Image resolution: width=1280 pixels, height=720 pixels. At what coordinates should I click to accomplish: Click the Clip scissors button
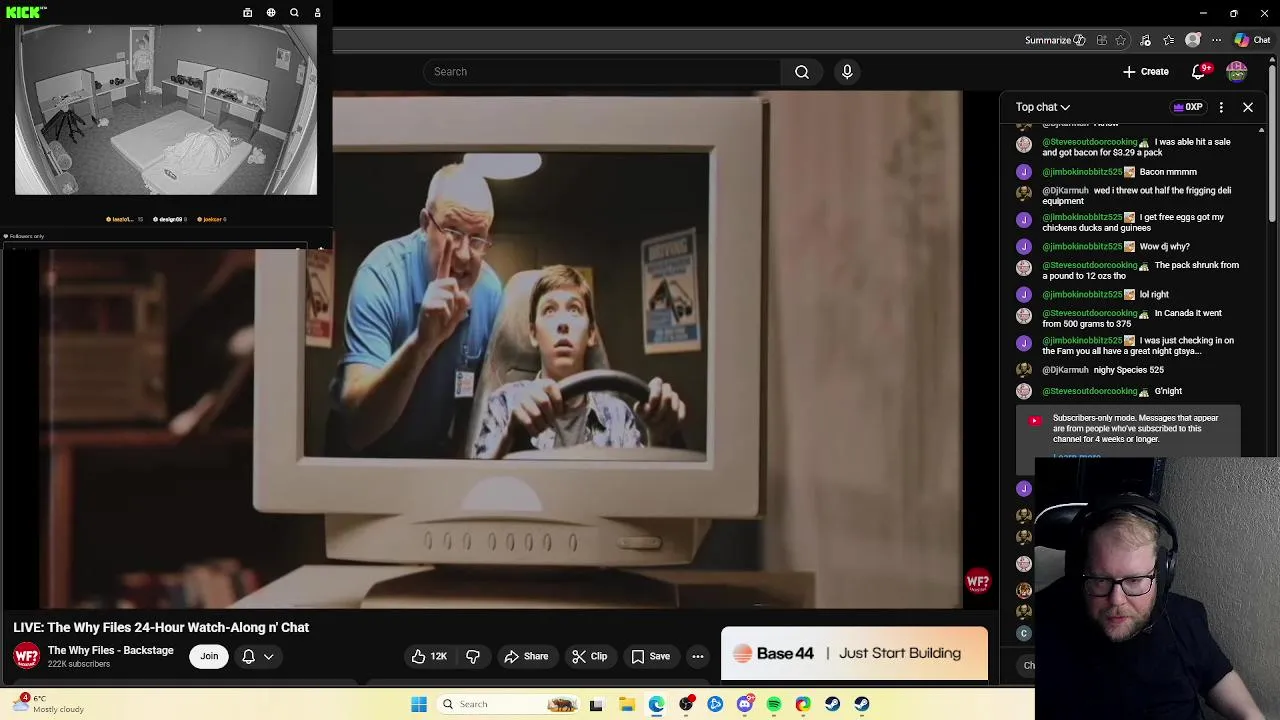(590, 656)
